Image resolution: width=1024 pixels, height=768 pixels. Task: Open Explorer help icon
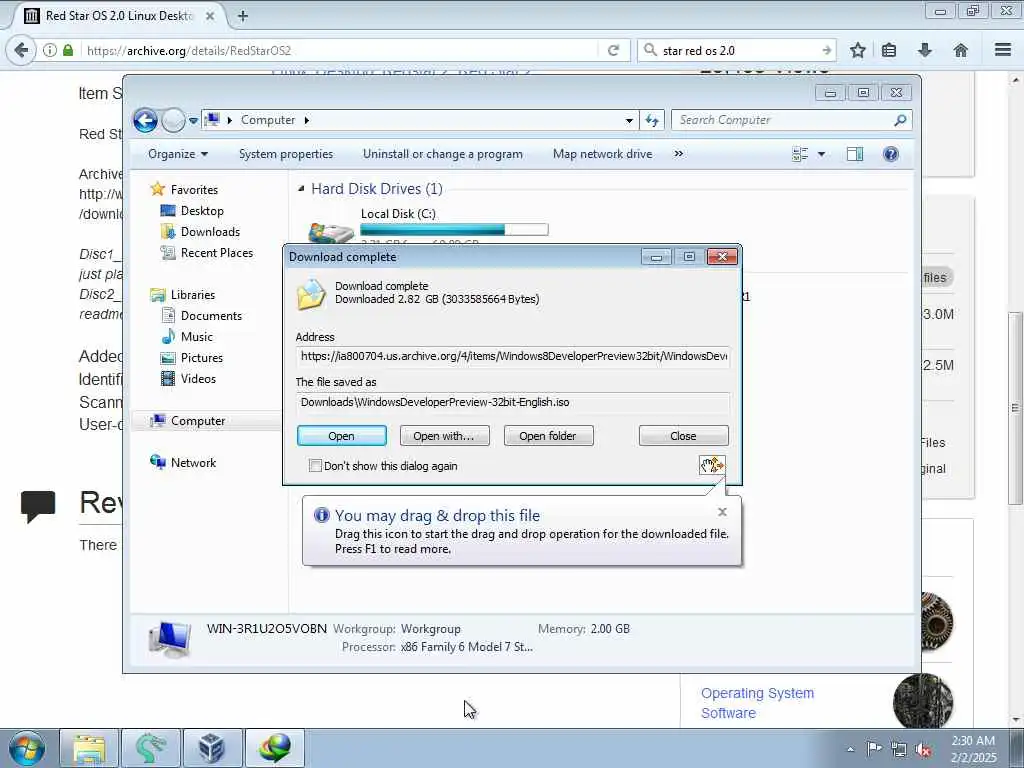890,154
